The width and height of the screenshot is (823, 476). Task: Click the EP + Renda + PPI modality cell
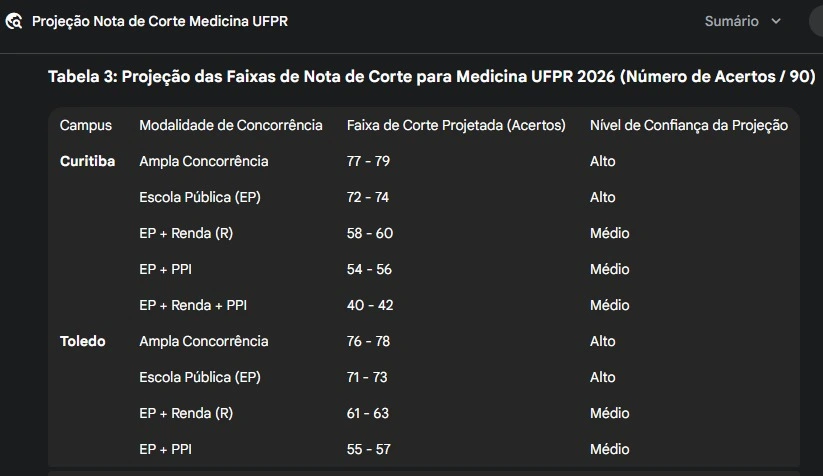pyautogui.click(x=193, y=305)
